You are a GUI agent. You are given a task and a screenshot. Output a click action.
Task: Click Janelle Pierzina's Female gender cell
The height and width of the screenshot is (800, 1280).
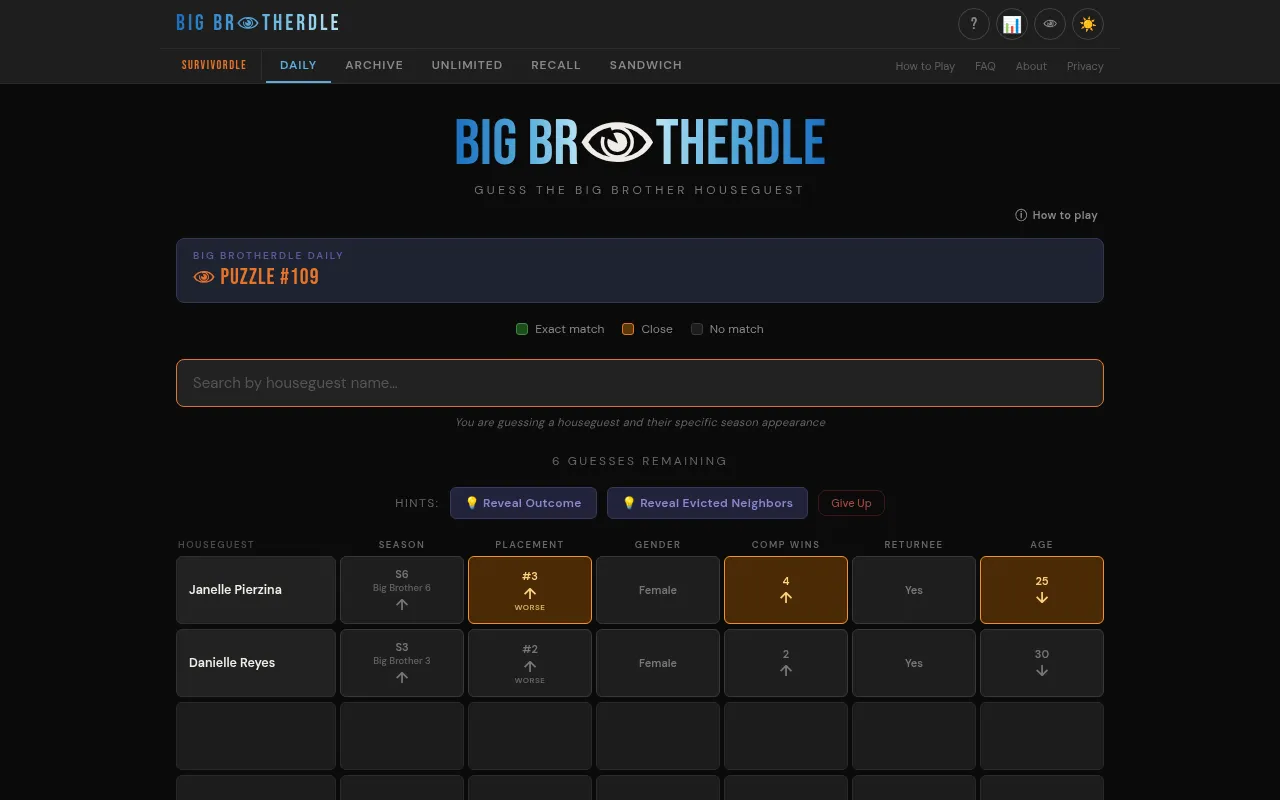[658, 590]
